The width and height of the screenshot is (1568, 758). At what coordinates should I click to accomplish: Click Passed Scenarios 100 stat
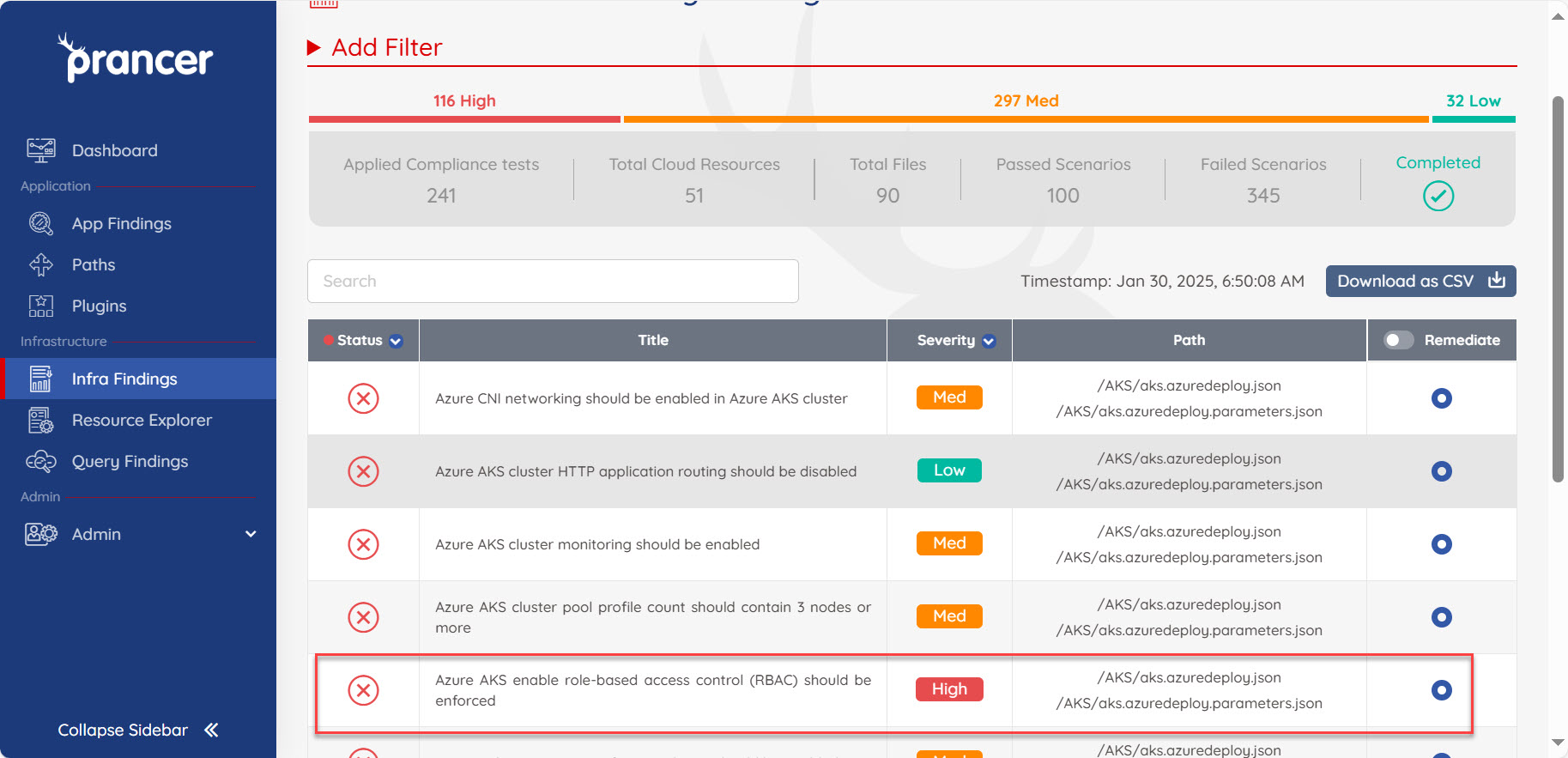(x=1063, y=180)
